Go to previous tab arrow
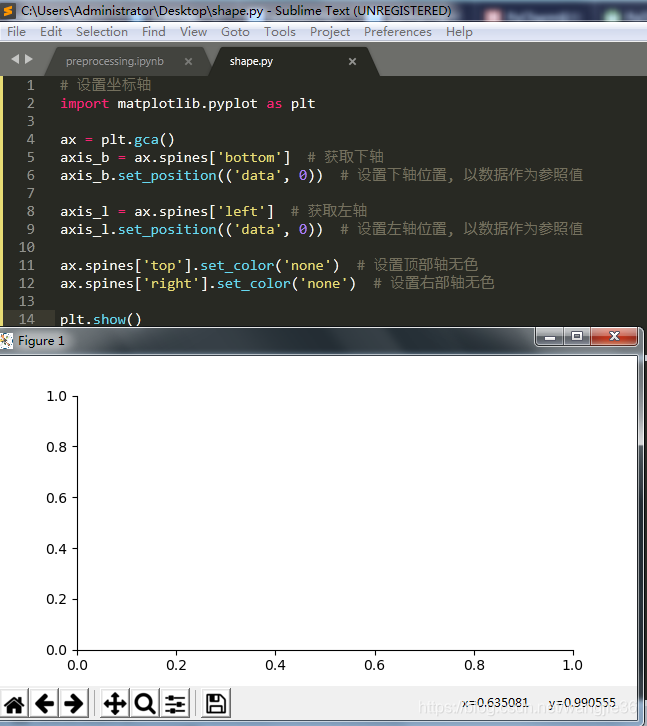 (15, 59)
